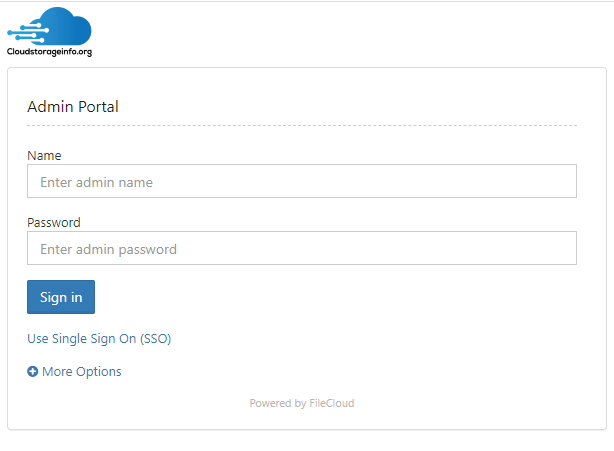Open Use Single Sign On (SSO) link

point(99,338)
